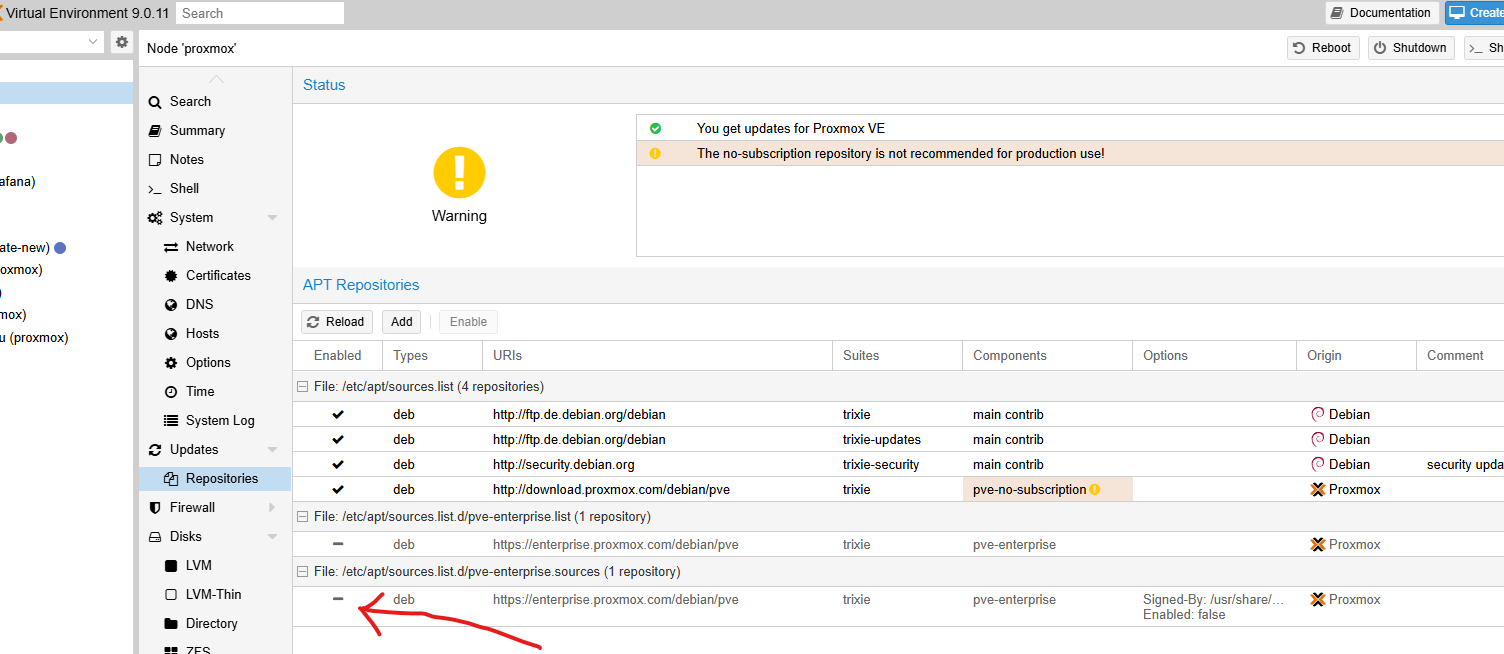This screenshot has height=654, width=1504.
Task: Select the pve-no-subscription component cell
Action: tap(1047, 489)
